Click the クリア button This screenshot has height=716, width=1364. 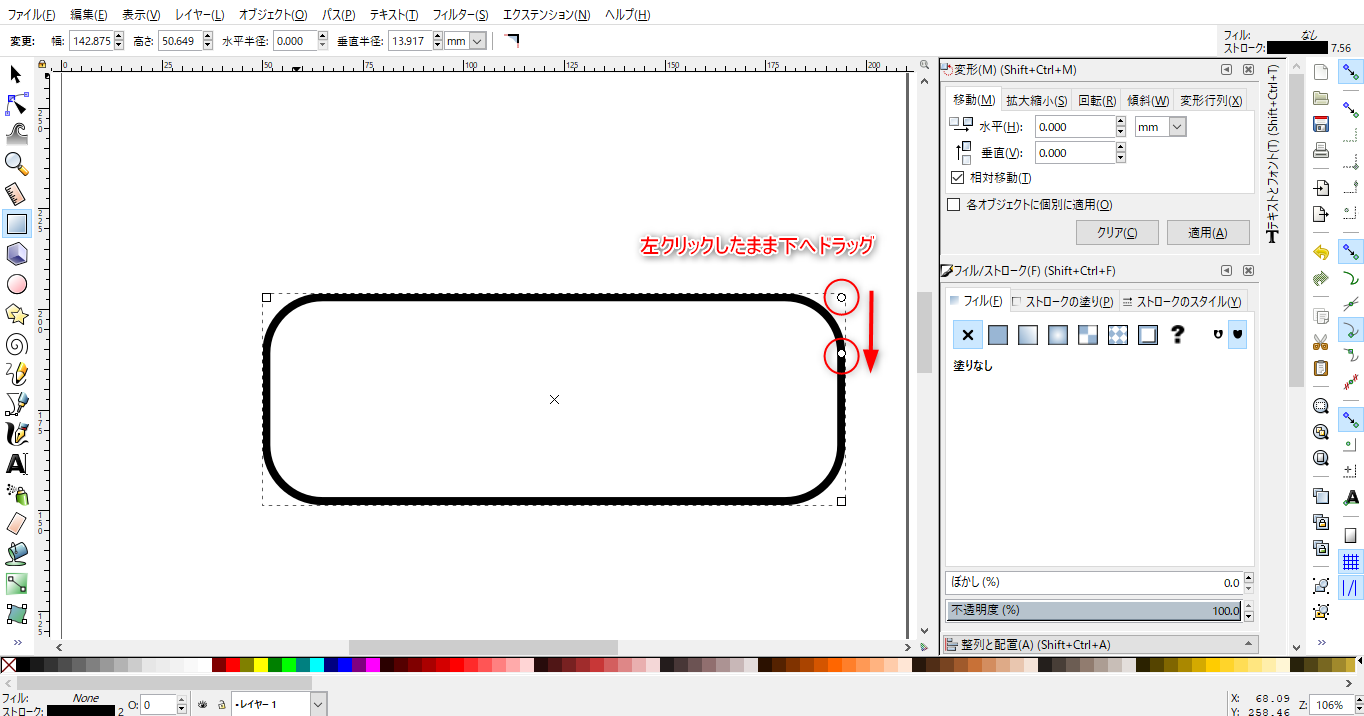[x=1117, y=232]
